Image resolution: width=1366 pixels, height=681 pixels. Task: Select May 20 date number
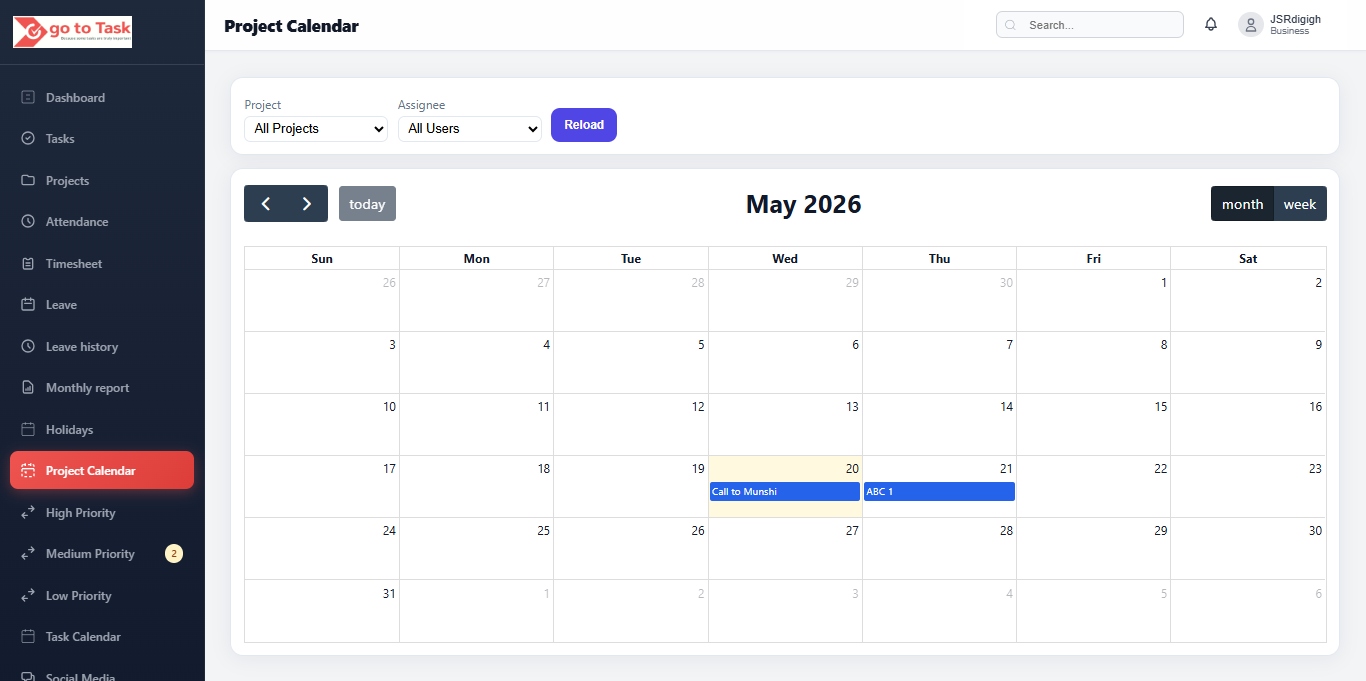852,469
